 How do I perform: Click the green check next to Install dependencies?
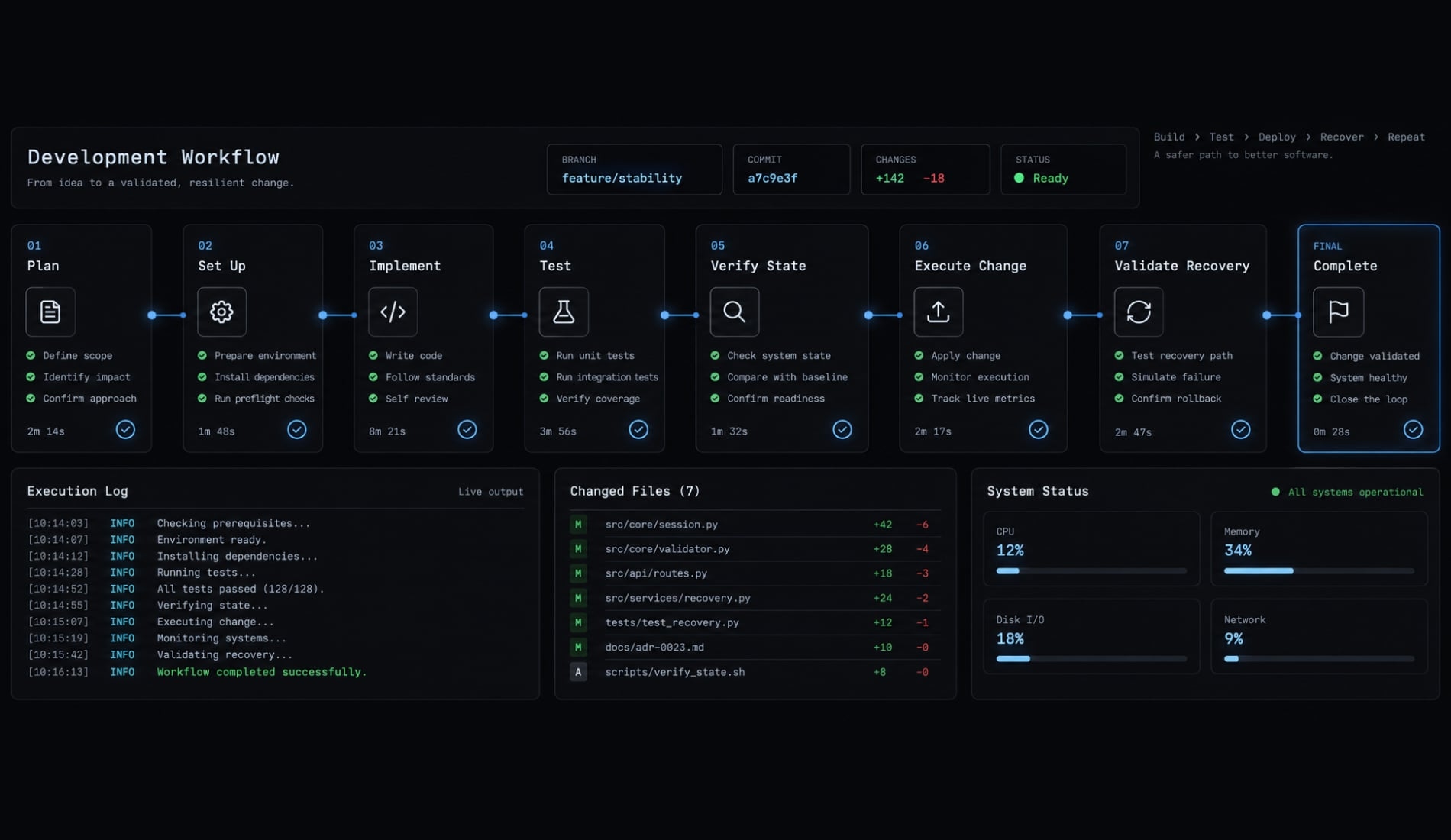coord(202,376)
